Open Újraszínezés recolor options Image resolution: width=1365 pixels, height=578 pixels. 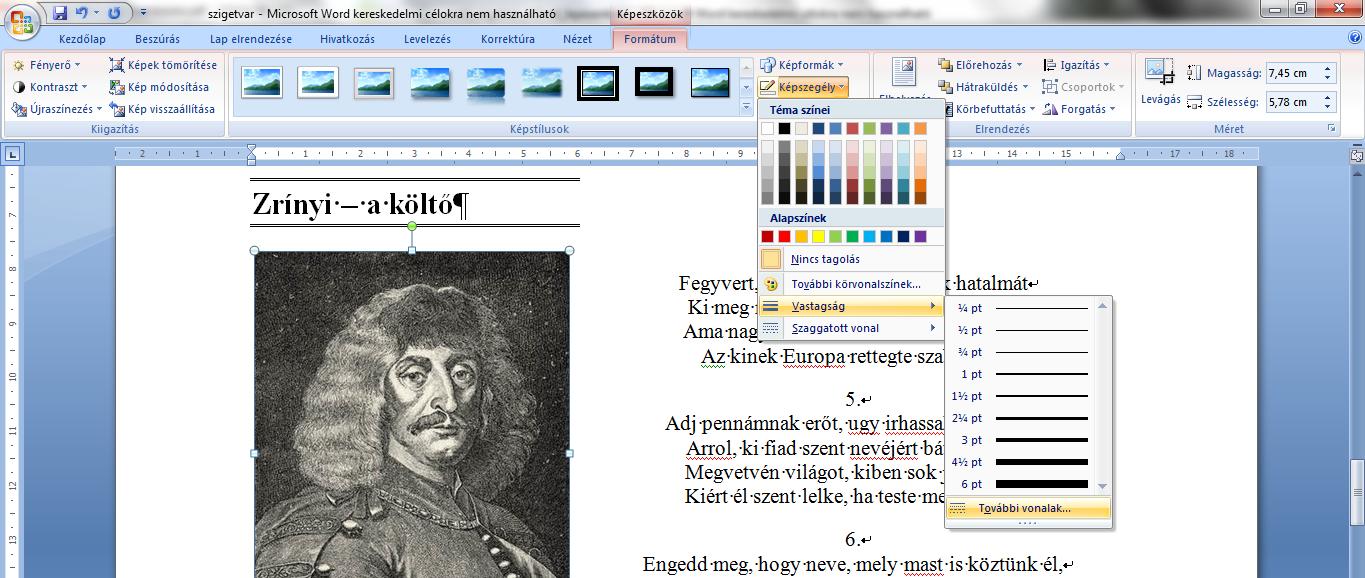click(x=56, y=109)
